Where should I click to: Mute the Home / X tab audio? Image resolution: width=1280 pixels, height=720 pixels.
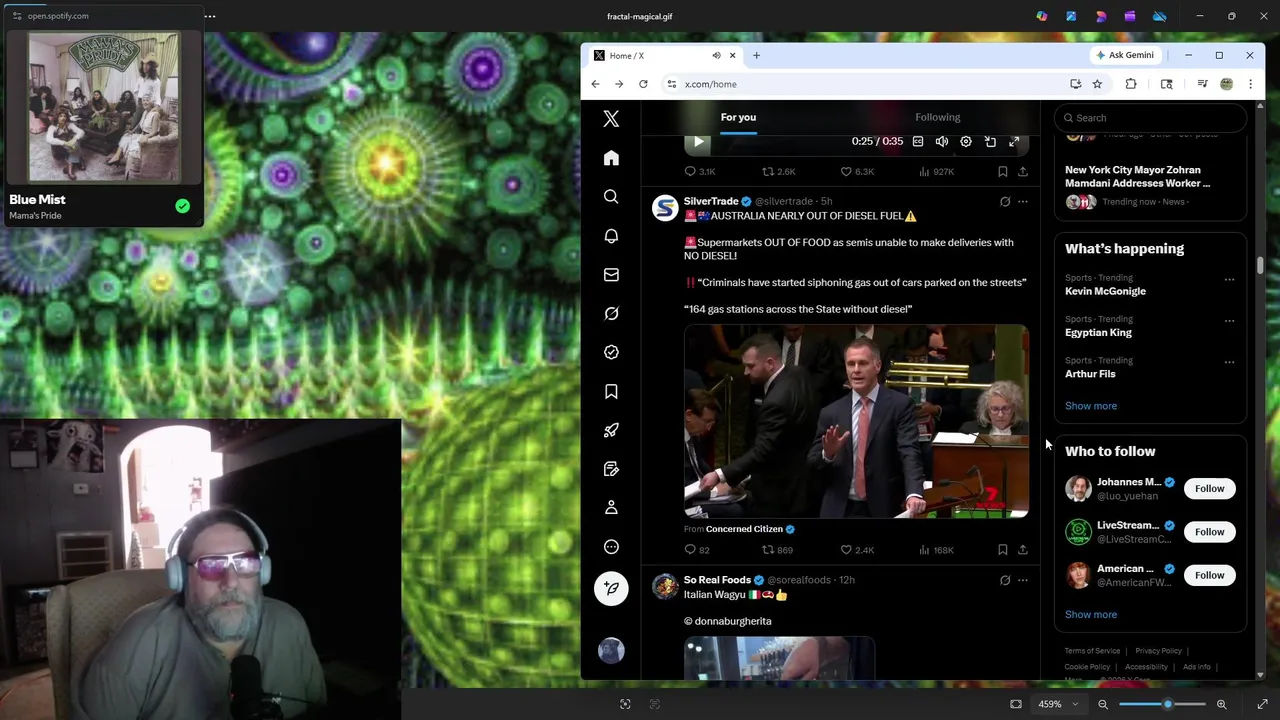point(716,56)
